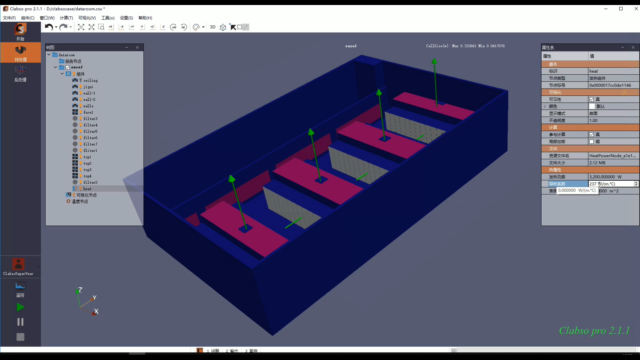This screenshot has width=640, height=360.
Task: Click the white 颜色 color swatch
Action: click(592, 106)
